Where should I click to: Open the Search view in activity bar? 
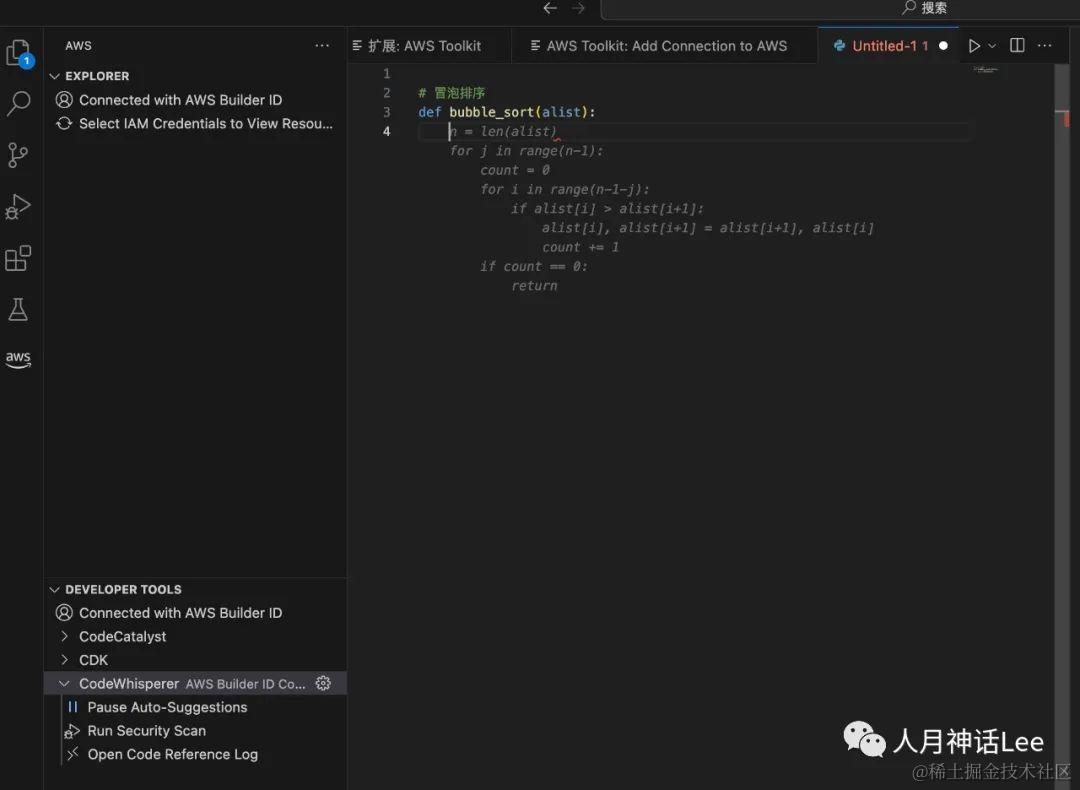[18, 103]
